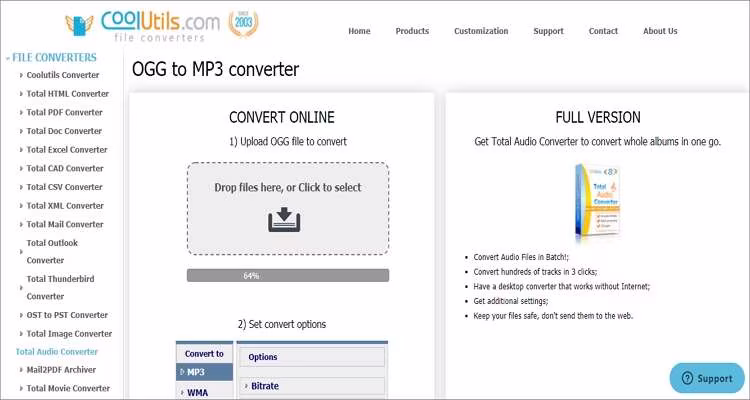Viewport: 750px width, 400px height.
Task: Open Total Image Converter link
Action: tap(69, 334)
